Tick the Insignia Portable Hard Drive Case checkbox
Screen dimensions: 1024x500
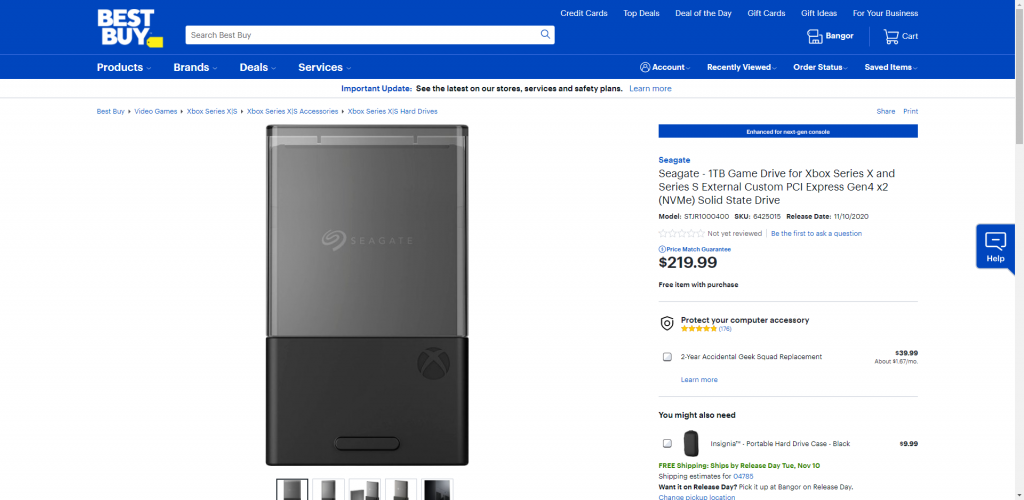[x=667, y=443]
